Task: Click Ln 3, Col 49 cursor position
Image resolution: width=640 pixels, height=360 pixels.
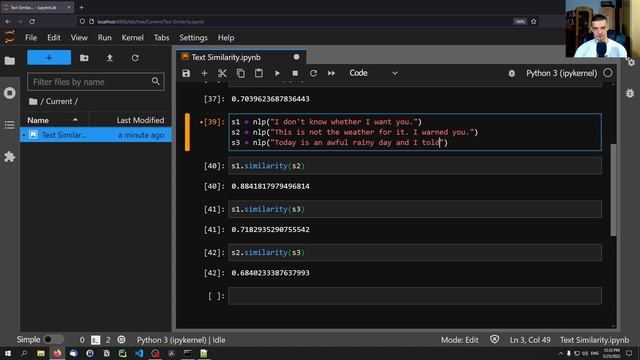Action: point(530,340)
